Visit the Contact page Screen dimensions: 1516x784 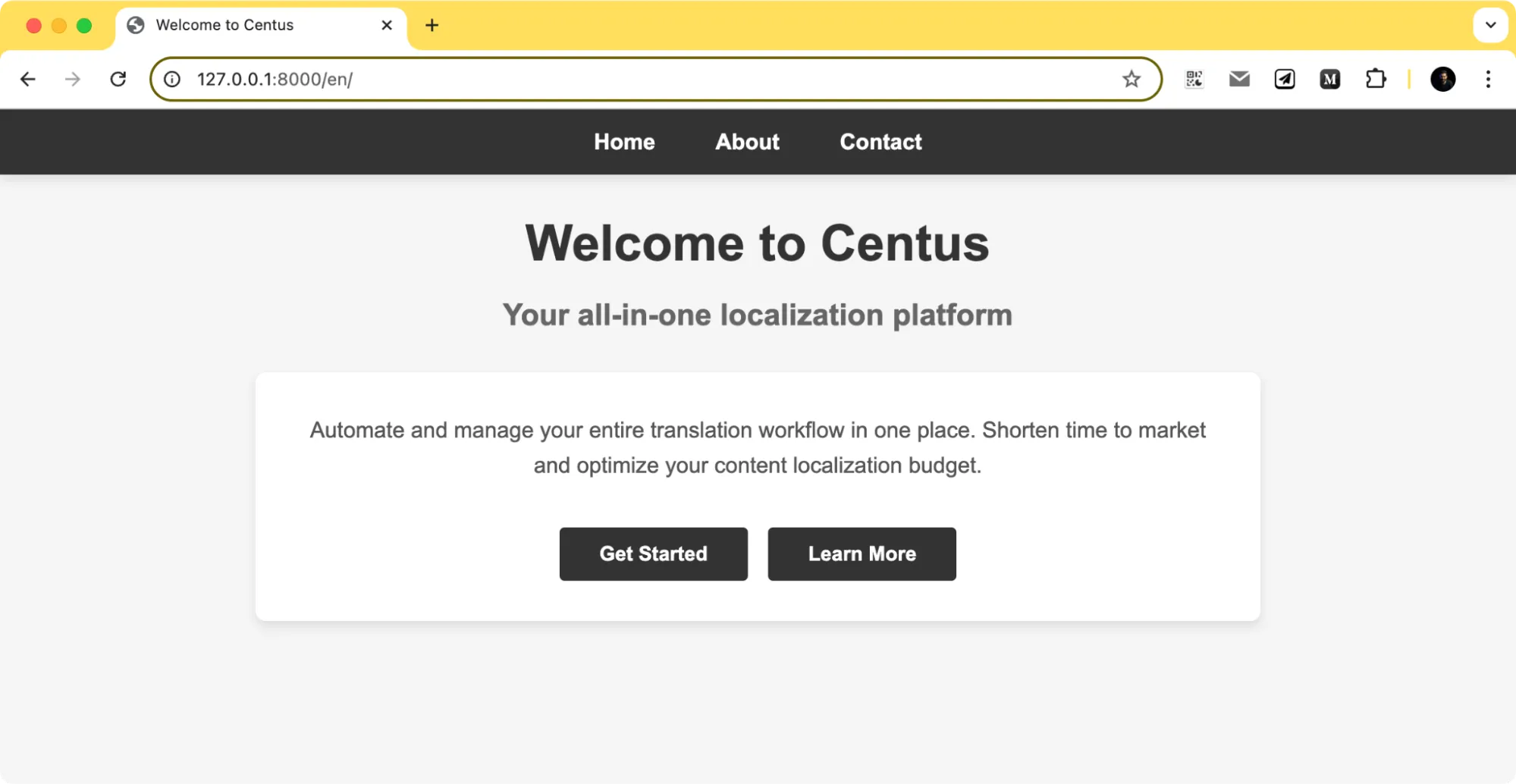click(880, 142)
